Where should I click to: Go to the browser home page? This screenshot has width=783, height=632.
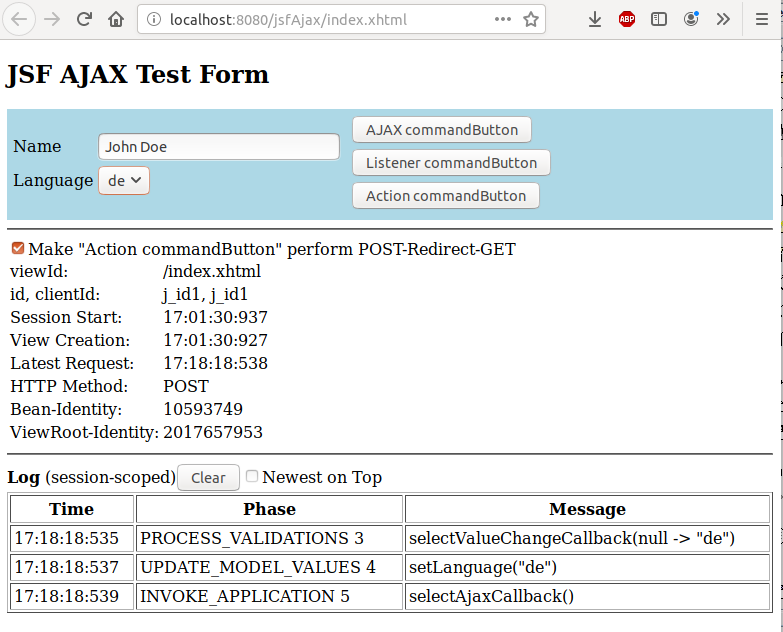click(116, 19)
